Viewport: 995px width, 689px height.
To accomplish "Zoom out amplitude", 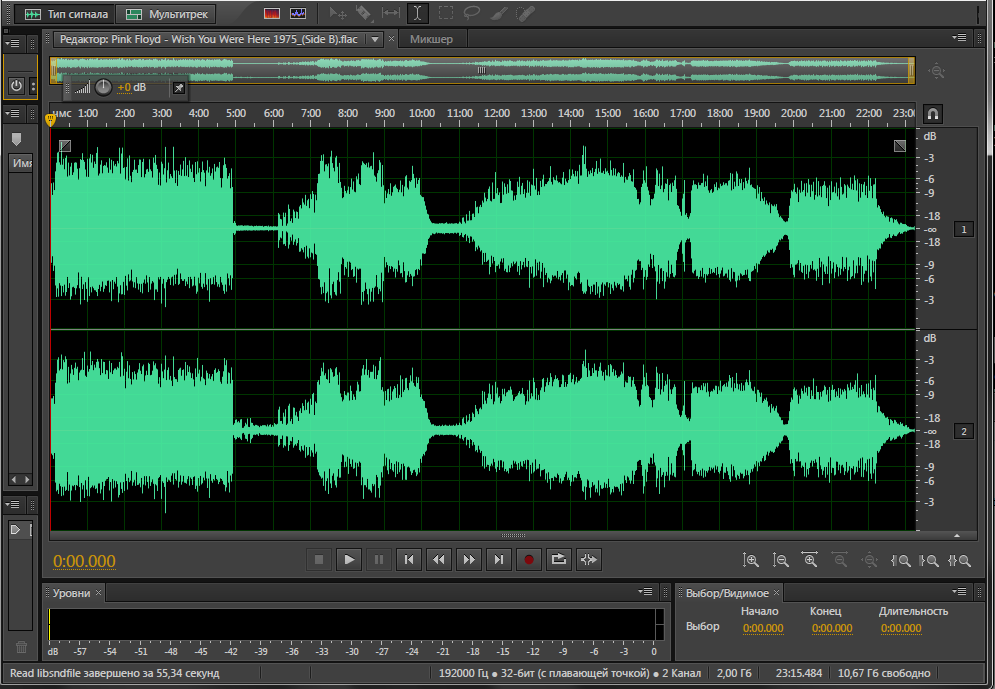I will tap(781, 560).
